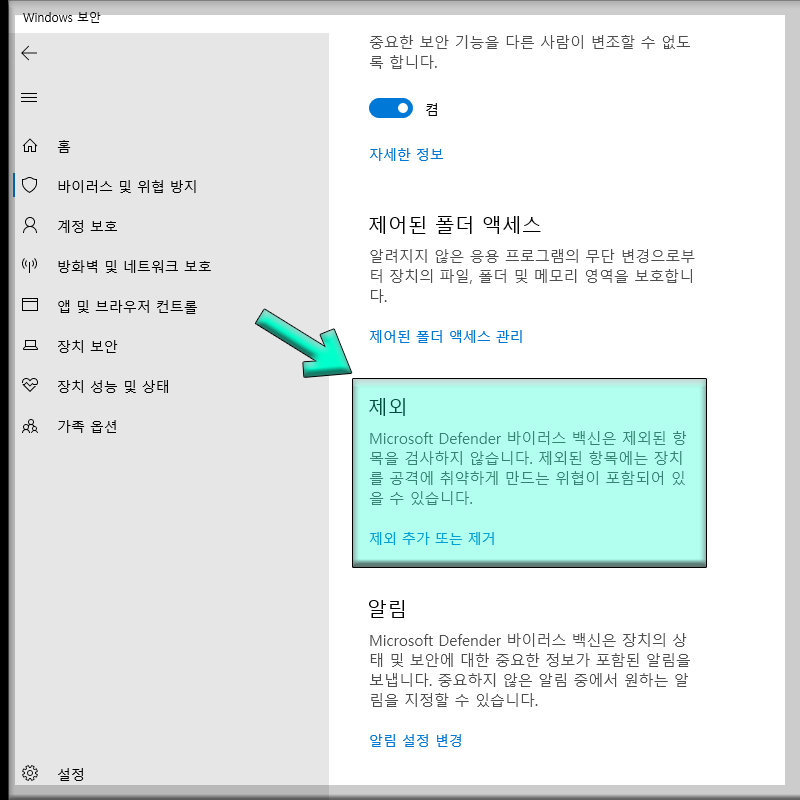Viewport: 800px width, 800px height.
Task: Open 앱 및 브라우저 컨트롤 via its icon
Action: coord(30,306)
